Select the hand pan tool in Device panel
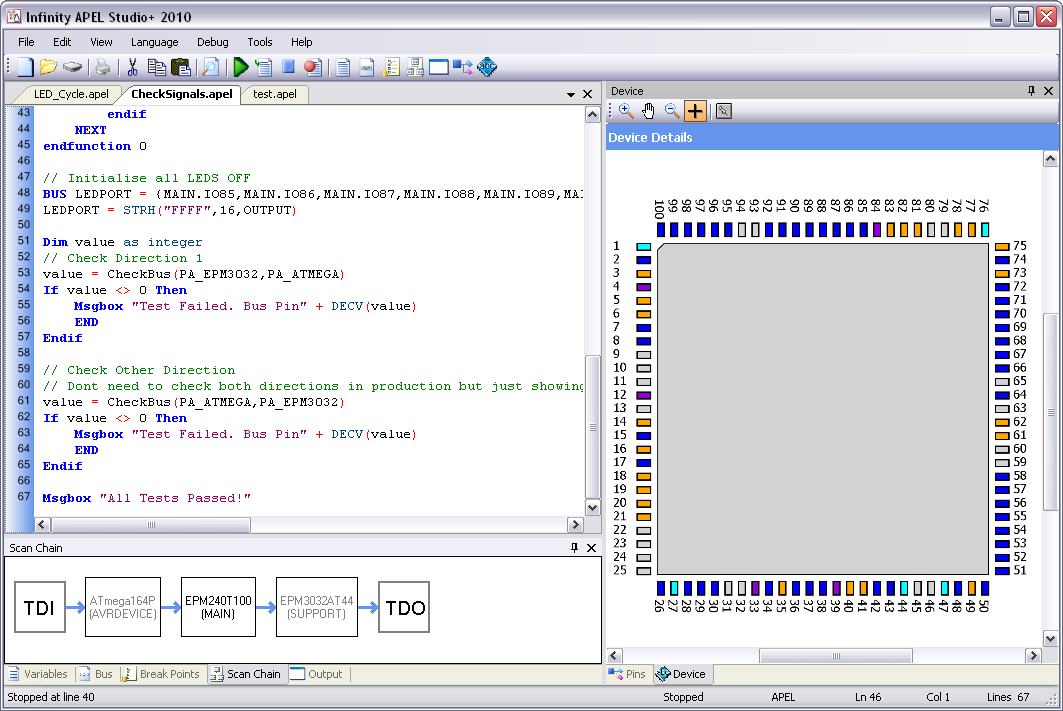The height and width of the screenshot is (711, 1063). [649, 111]
